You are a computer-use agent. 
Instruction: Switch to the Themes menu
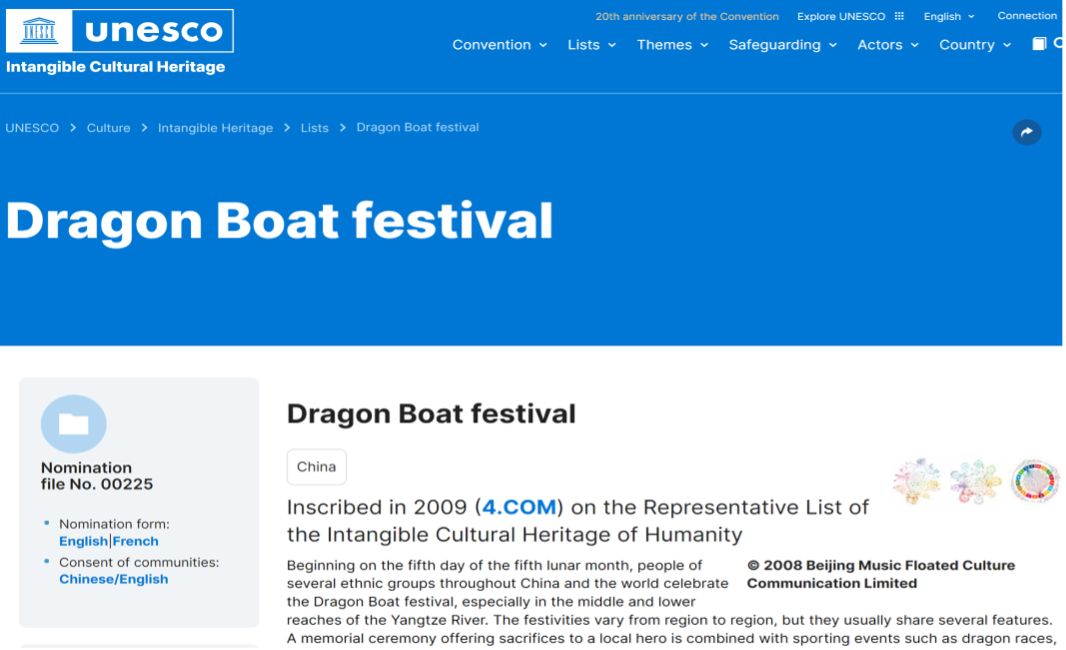point(666,45)
